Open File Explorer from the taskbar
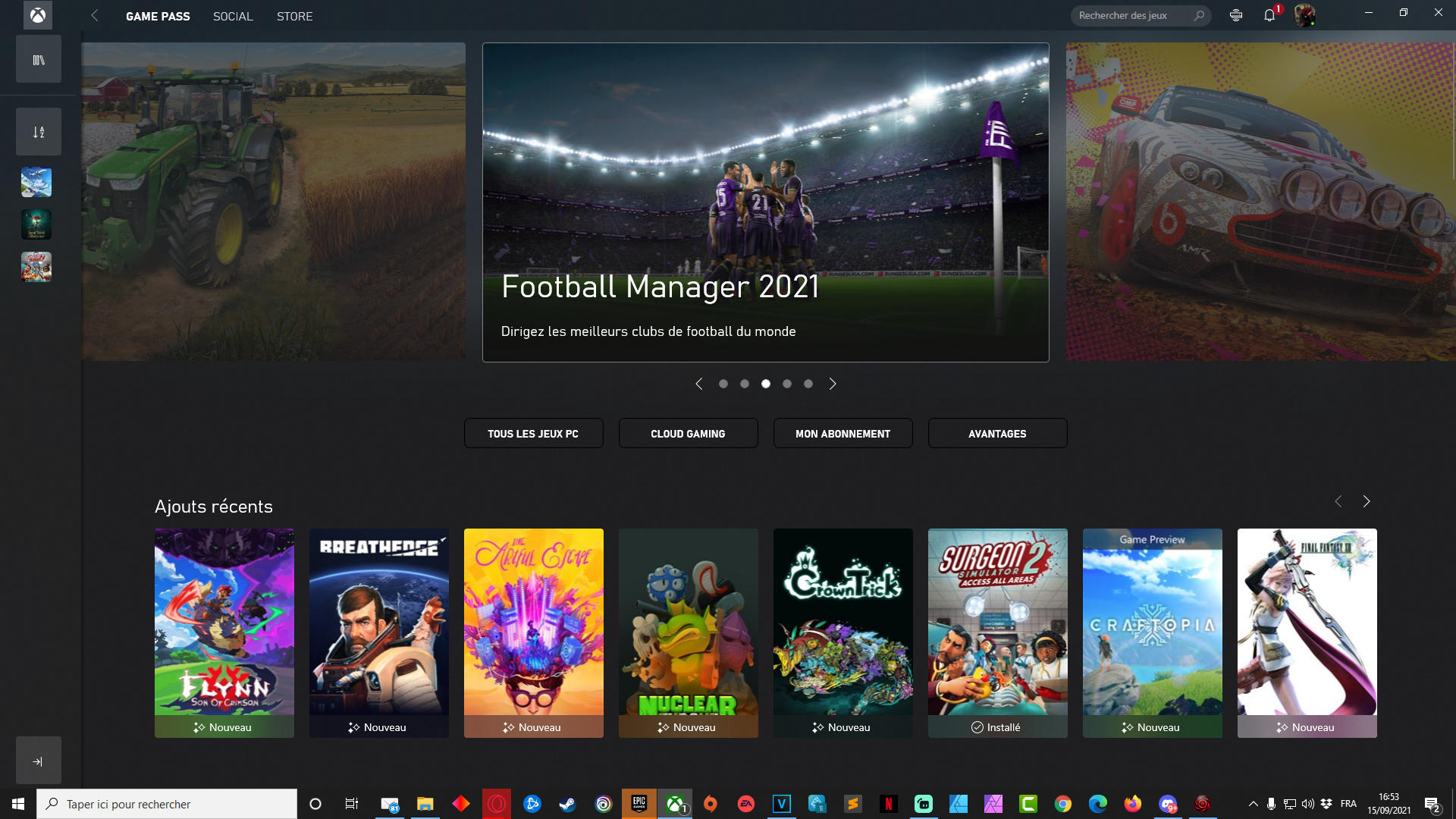This screenshot has height=819, width=1456. 425,804
